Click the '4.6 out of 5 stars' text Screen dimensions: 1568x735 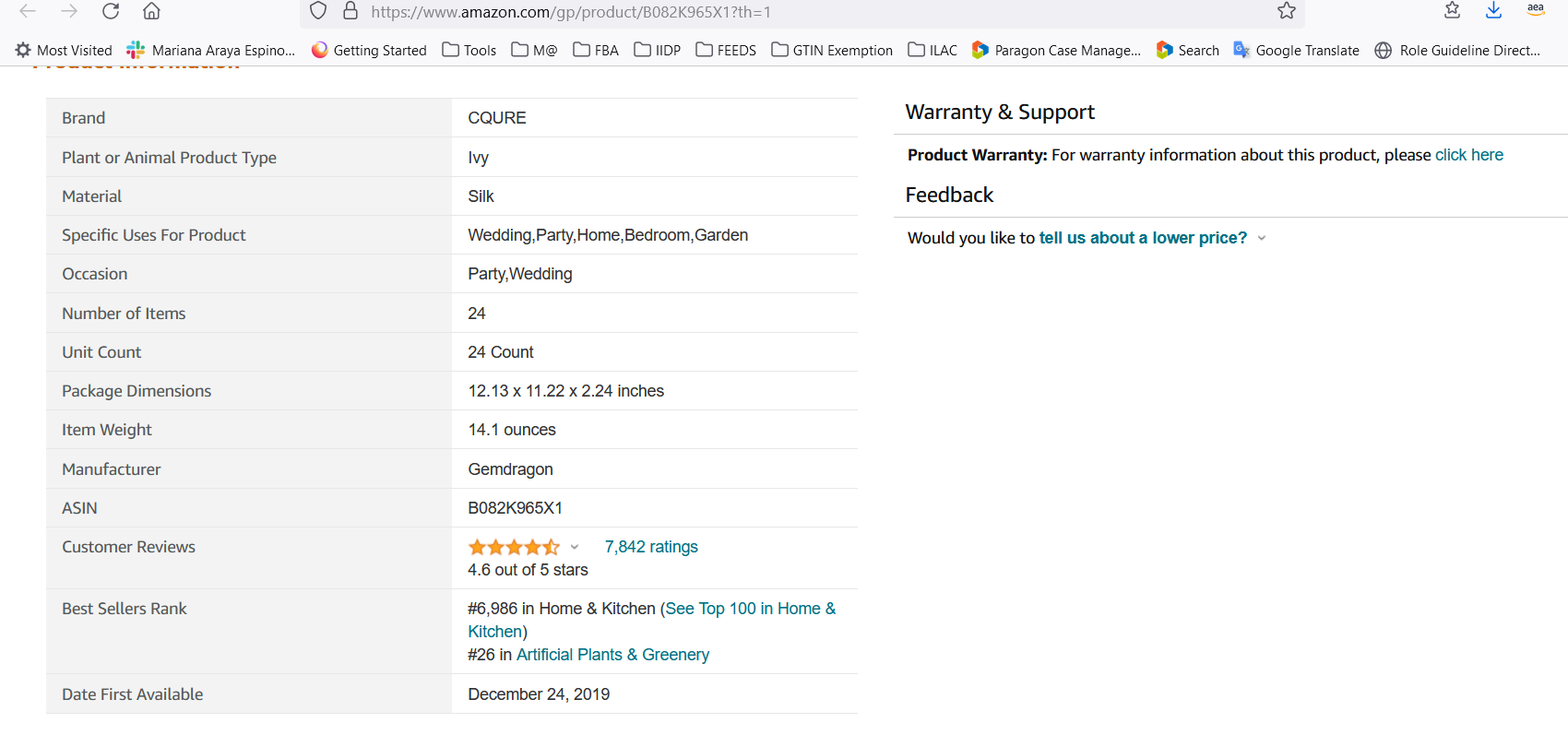coord(528,570)
